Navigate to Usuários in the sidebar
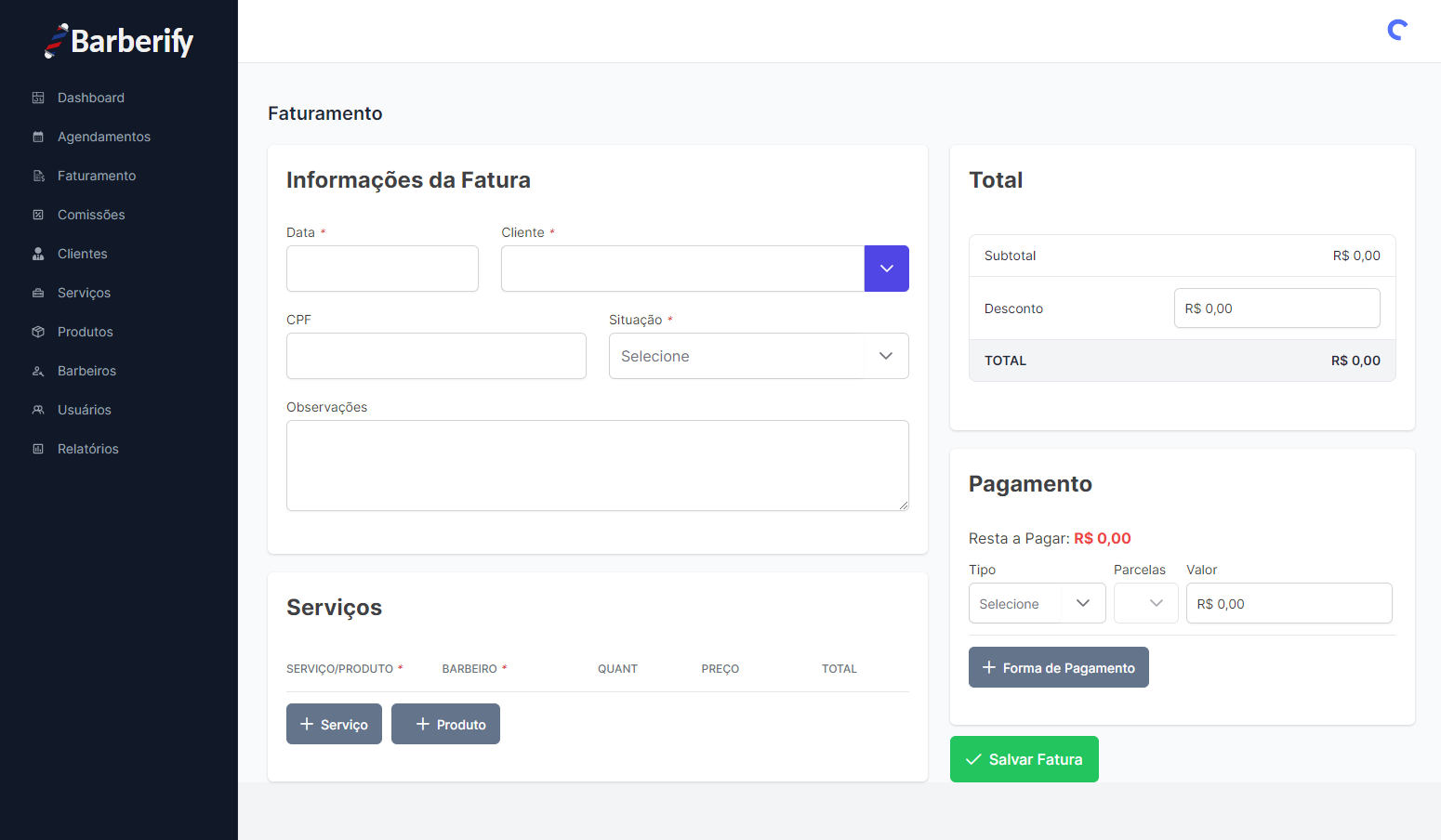1441x840 pixels. click(85, 410)
